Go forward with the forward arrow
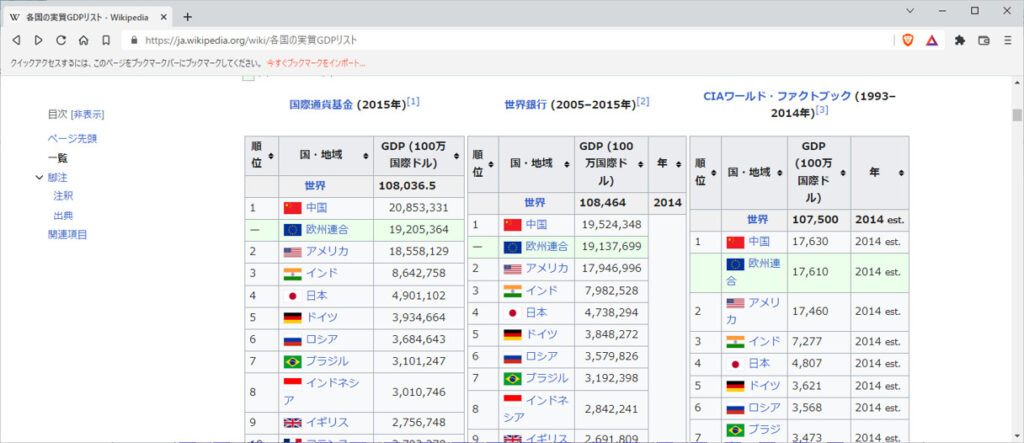Screen dimensions: 1024x443 pyautogui.click(x=39, y=40)
